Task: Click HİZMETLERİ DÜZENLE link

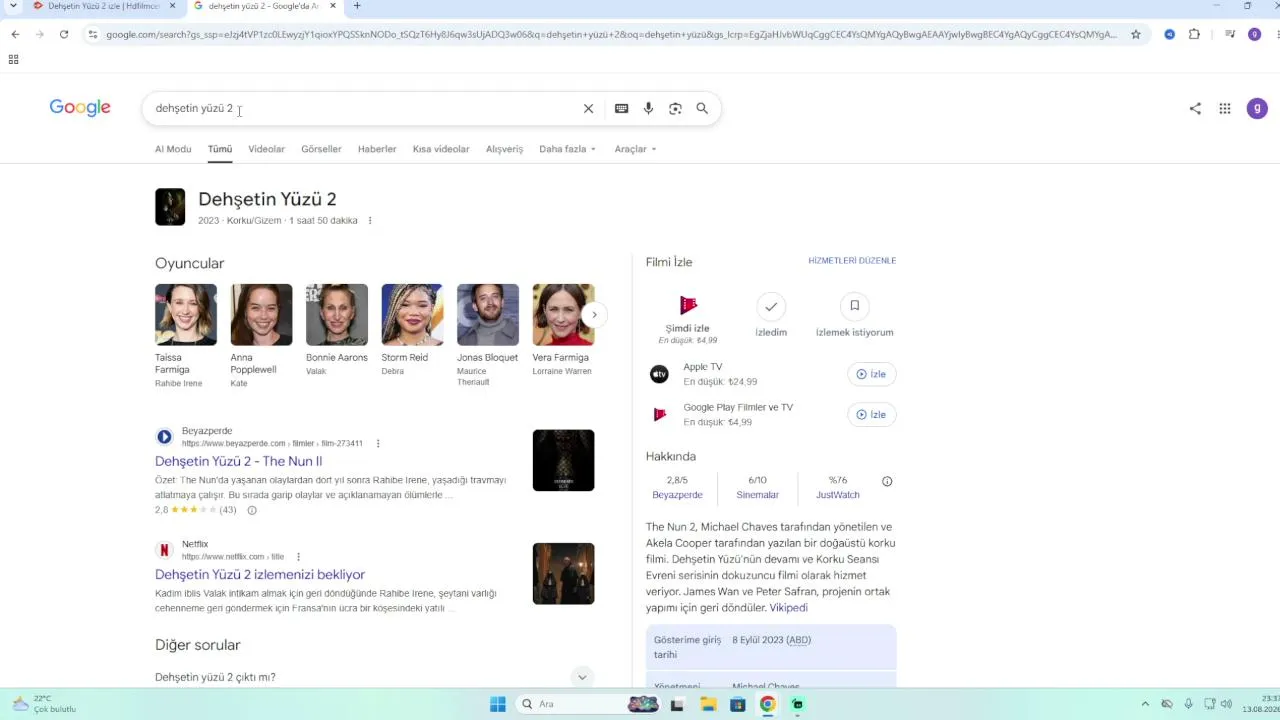Action: (x=852, y=261)
